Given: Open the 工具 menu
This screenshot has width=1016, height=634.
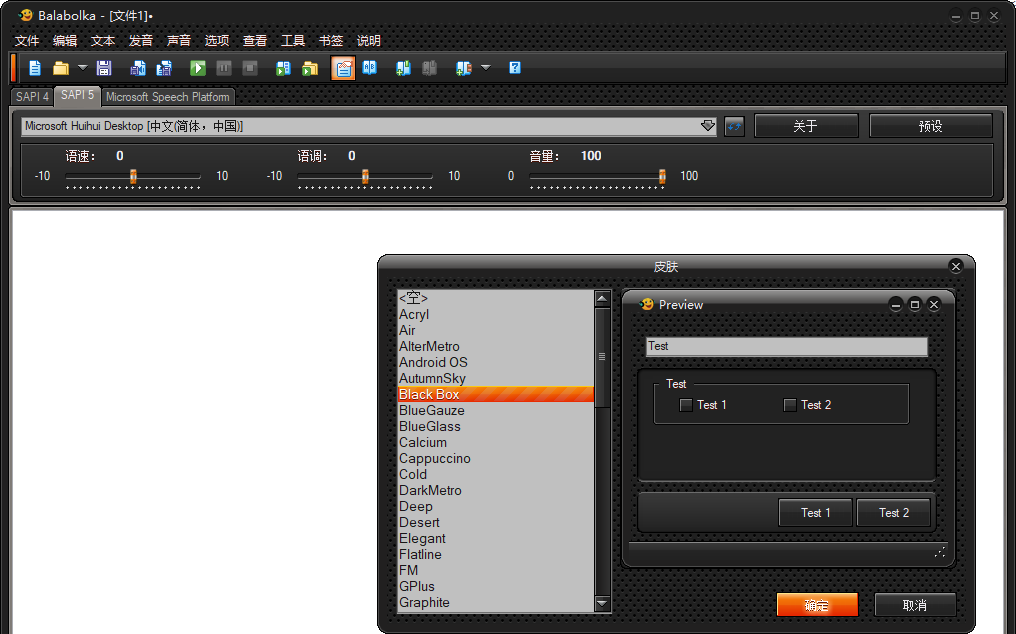Looking at the screenshot, I should point(293,40).
